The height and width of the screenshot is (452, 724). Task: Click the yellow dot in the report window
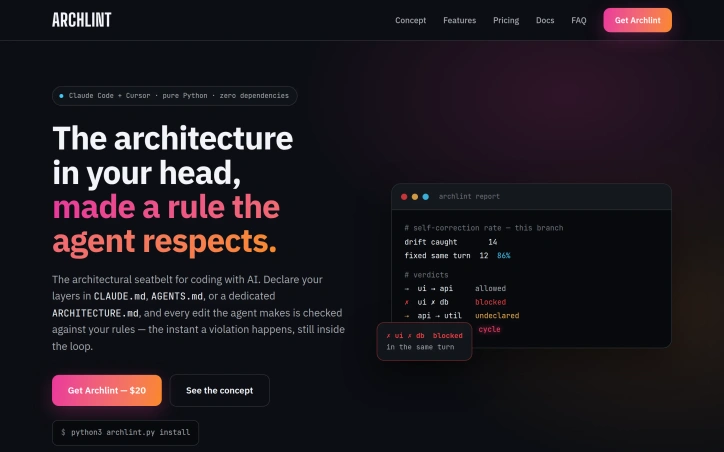415,197
